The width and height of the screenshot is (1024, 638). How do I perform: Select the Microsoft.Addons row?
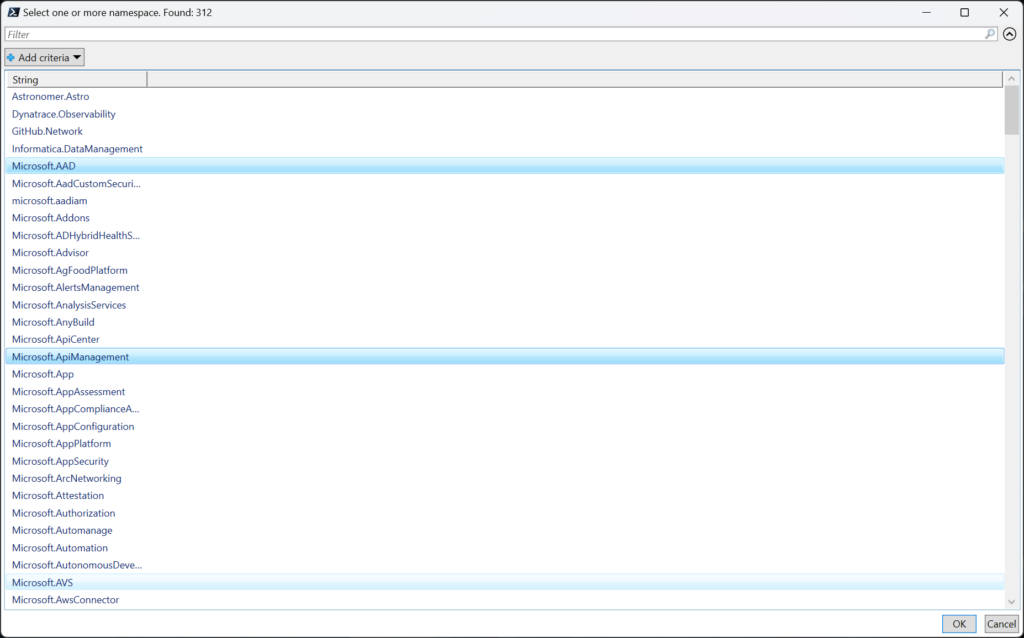(x=505, y=218)
